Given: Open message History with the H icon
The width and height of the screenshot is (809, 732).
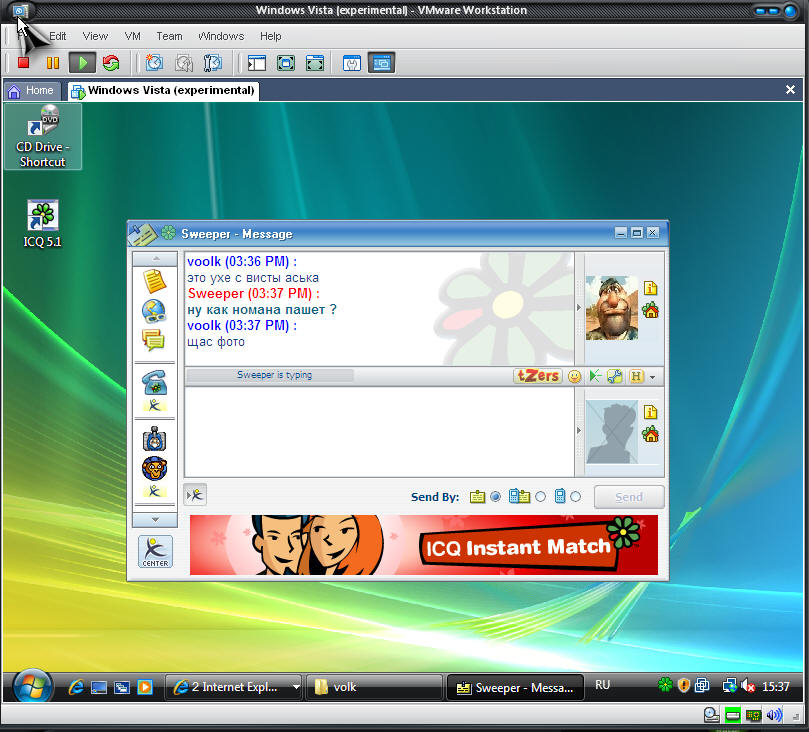Looking at the screenshot, I should [636, 377].
